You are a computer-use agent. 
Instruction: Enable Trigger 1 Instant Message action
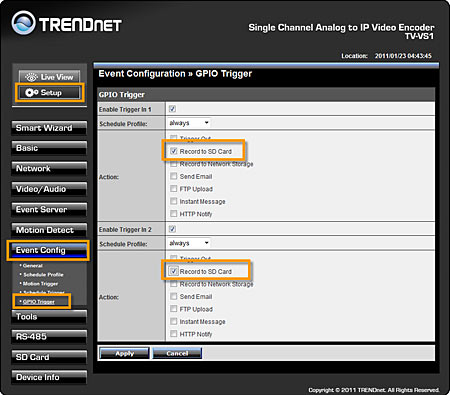pos(173,201)
